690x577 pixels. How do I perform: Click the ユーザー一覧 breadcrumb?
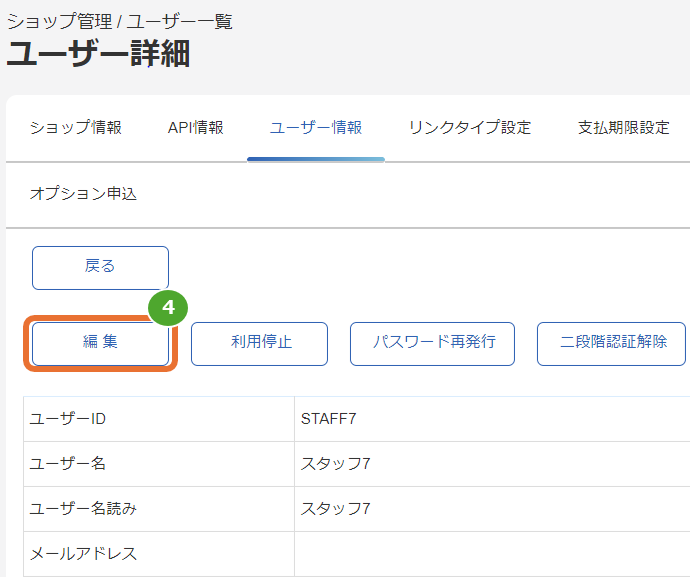tap(180, 21)
